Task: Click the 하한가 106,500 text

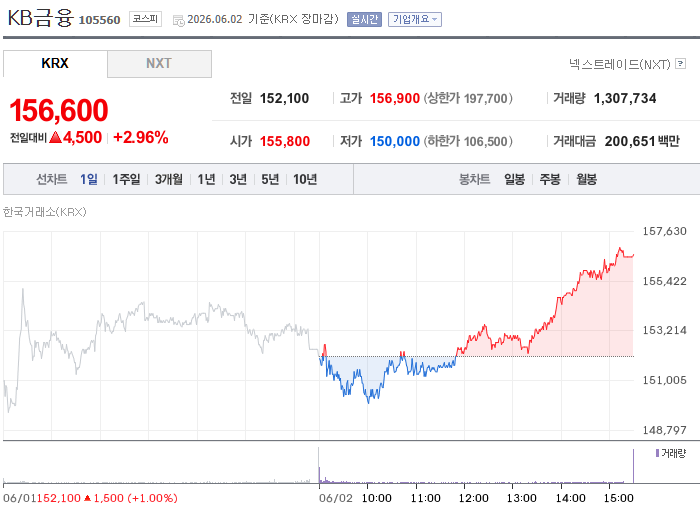Action: [468, 141]
